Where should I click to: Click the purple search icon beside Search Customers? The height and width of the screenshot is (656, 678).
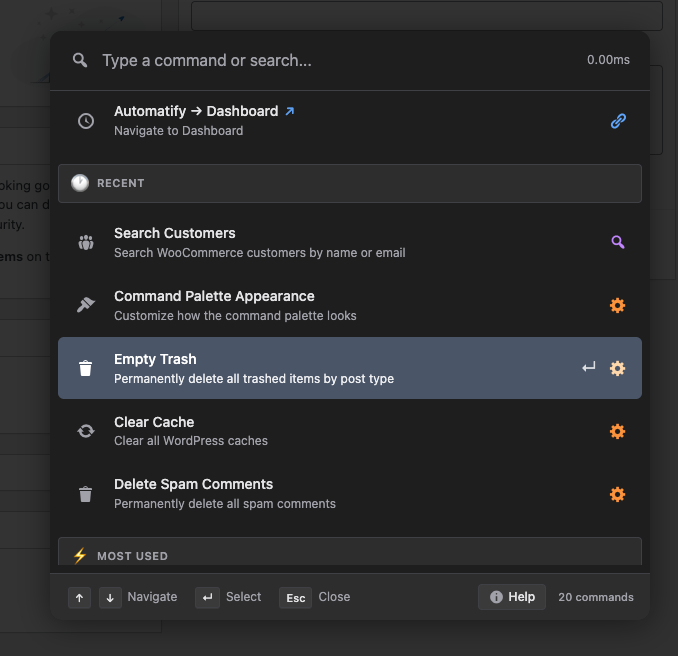click(x=618, y=242)
